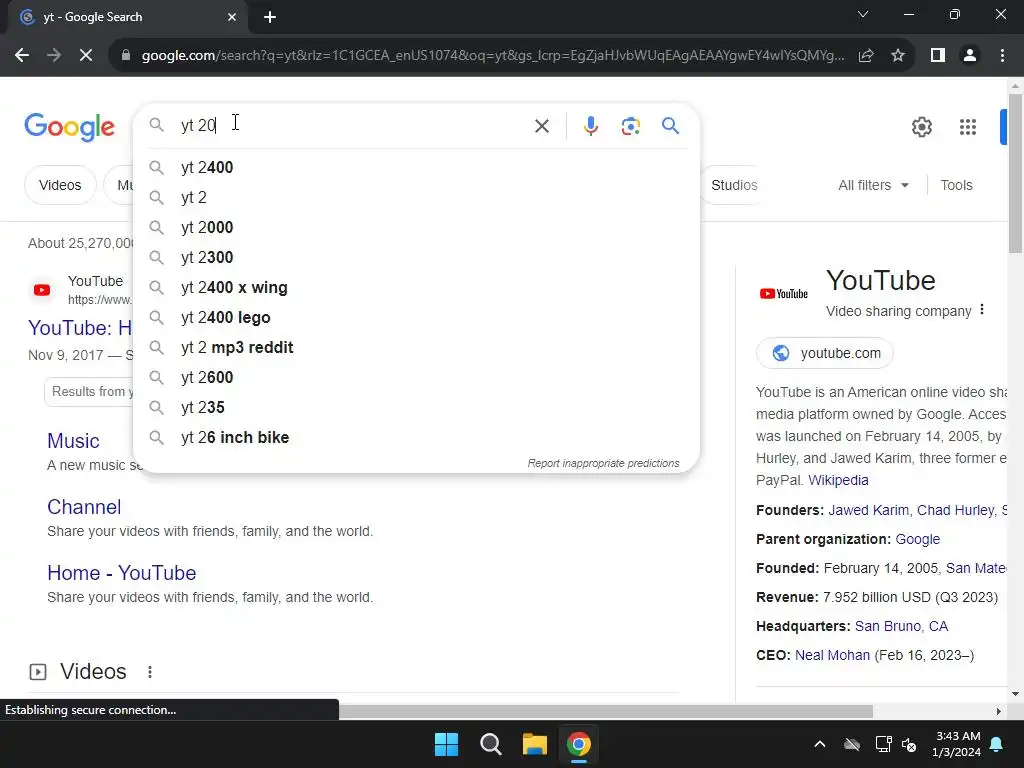Viewport: 1024px width, 768px height.
Task: Open the YouTube result favicon
Action: pyautogui.click(x=42, y=290)
